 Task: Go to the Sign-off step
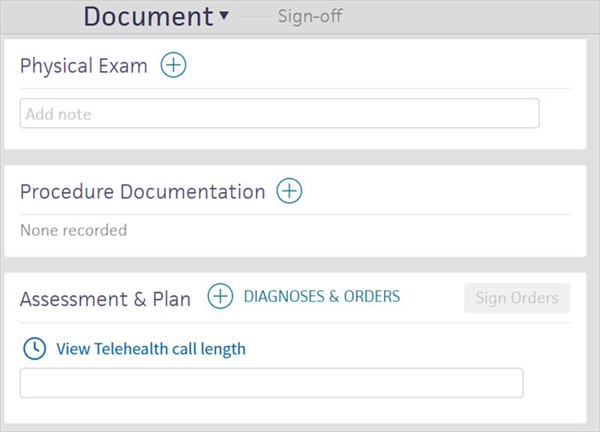[310, 17]
